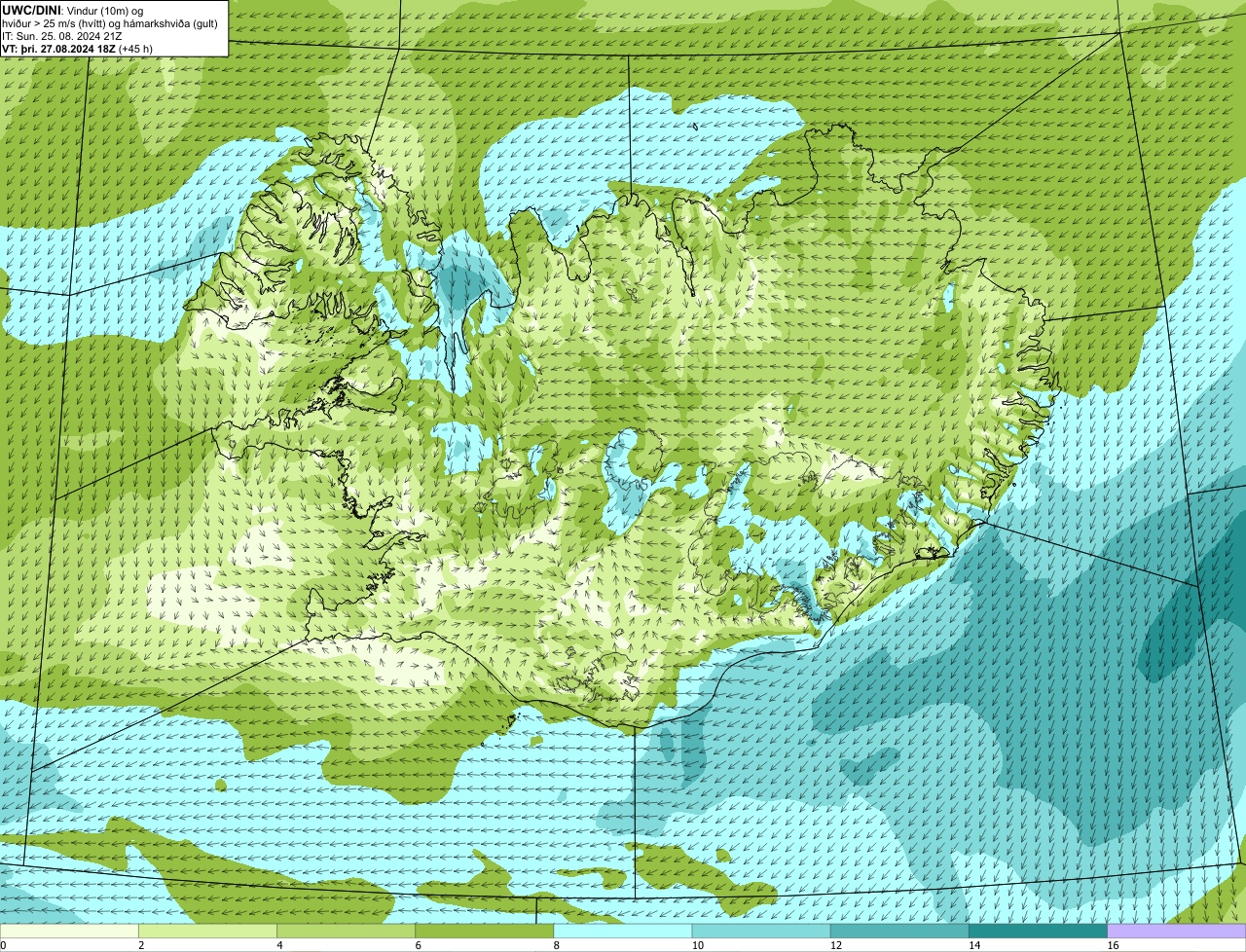Image resolution: width=1246 pixels, height=952 pixels.
Task: Select the 'IT: Sun. 25. 08. 2024 21Z' line
Action: coord(62,35)
